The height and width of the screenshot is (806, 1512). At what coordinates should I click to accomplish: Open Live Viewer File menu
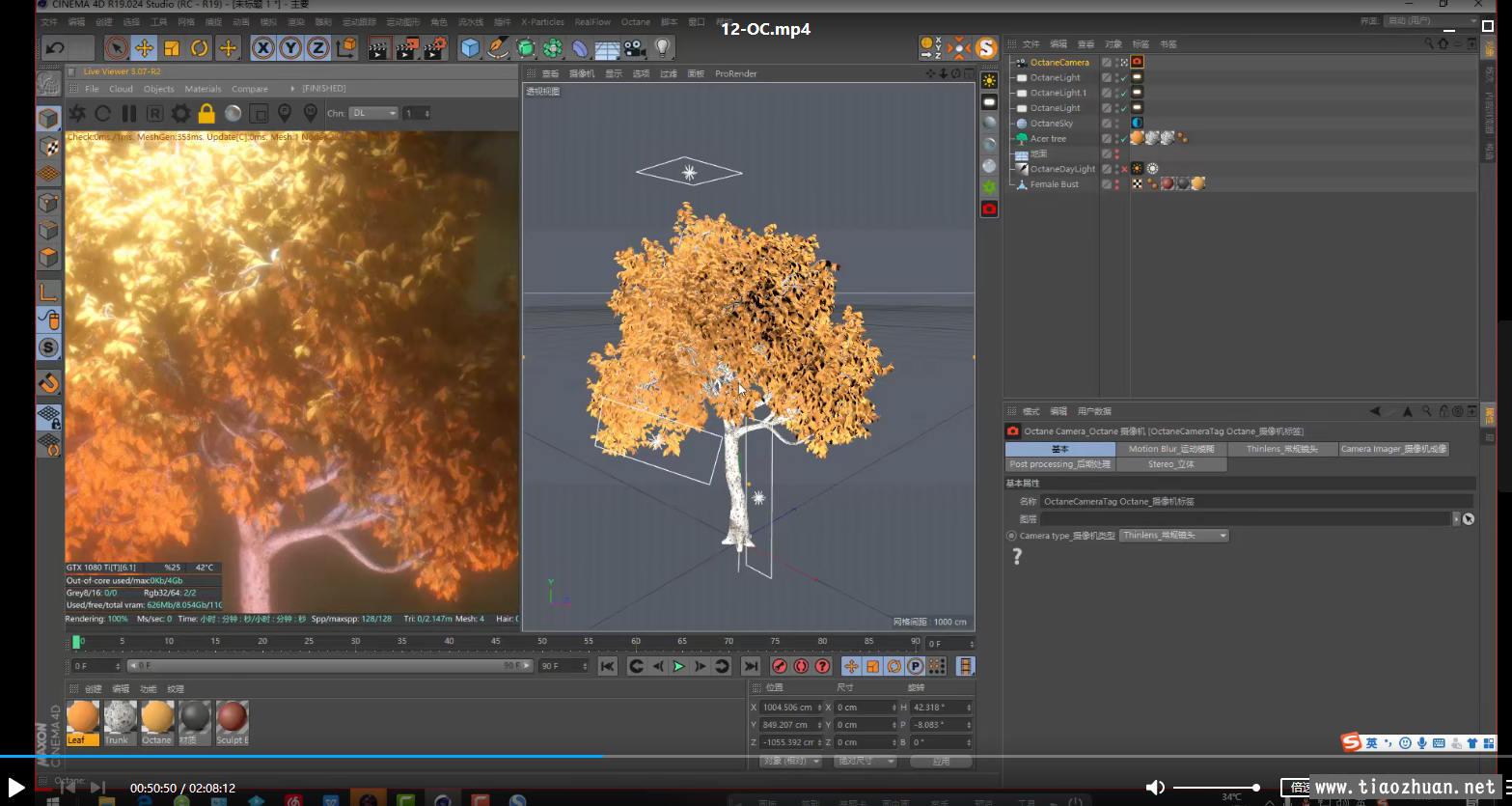(92, 89)
